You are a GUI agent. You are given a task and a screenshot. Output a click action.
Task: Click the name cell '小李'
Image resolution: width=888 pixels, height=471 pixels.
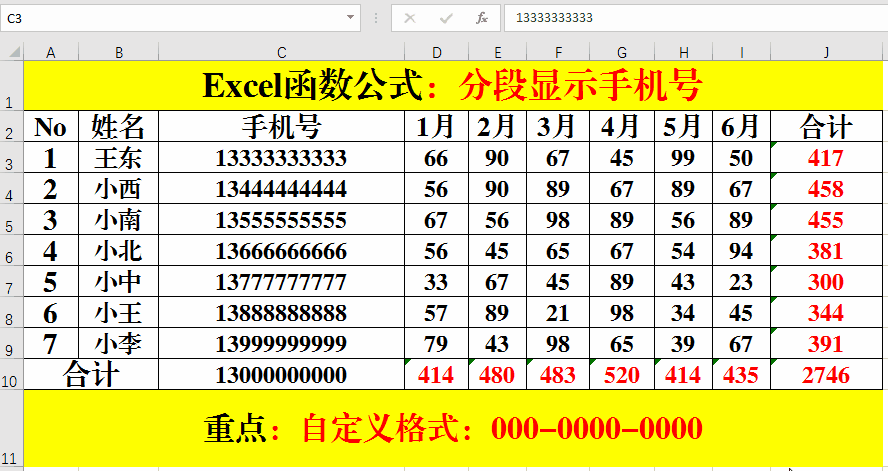tap(119, 343)
